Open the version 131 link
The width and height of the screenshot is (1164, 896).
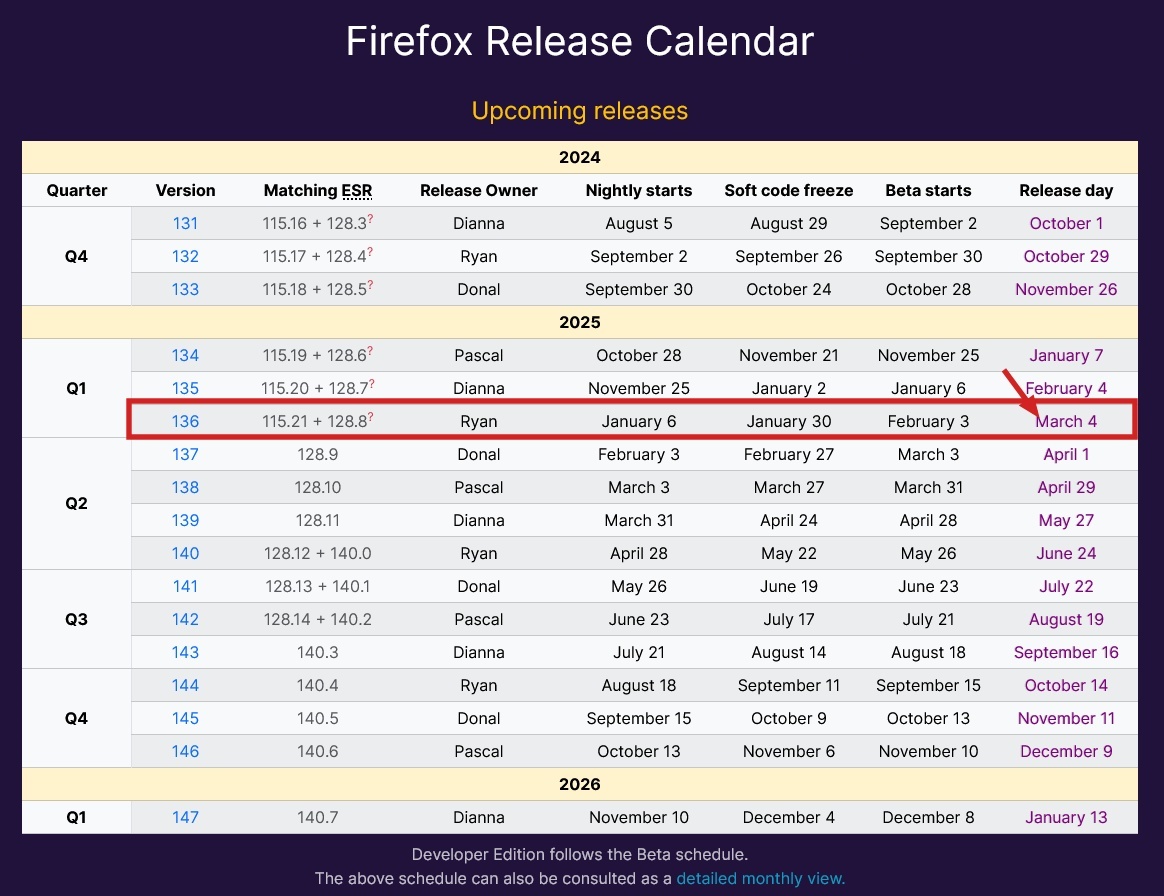pos(185,223)
